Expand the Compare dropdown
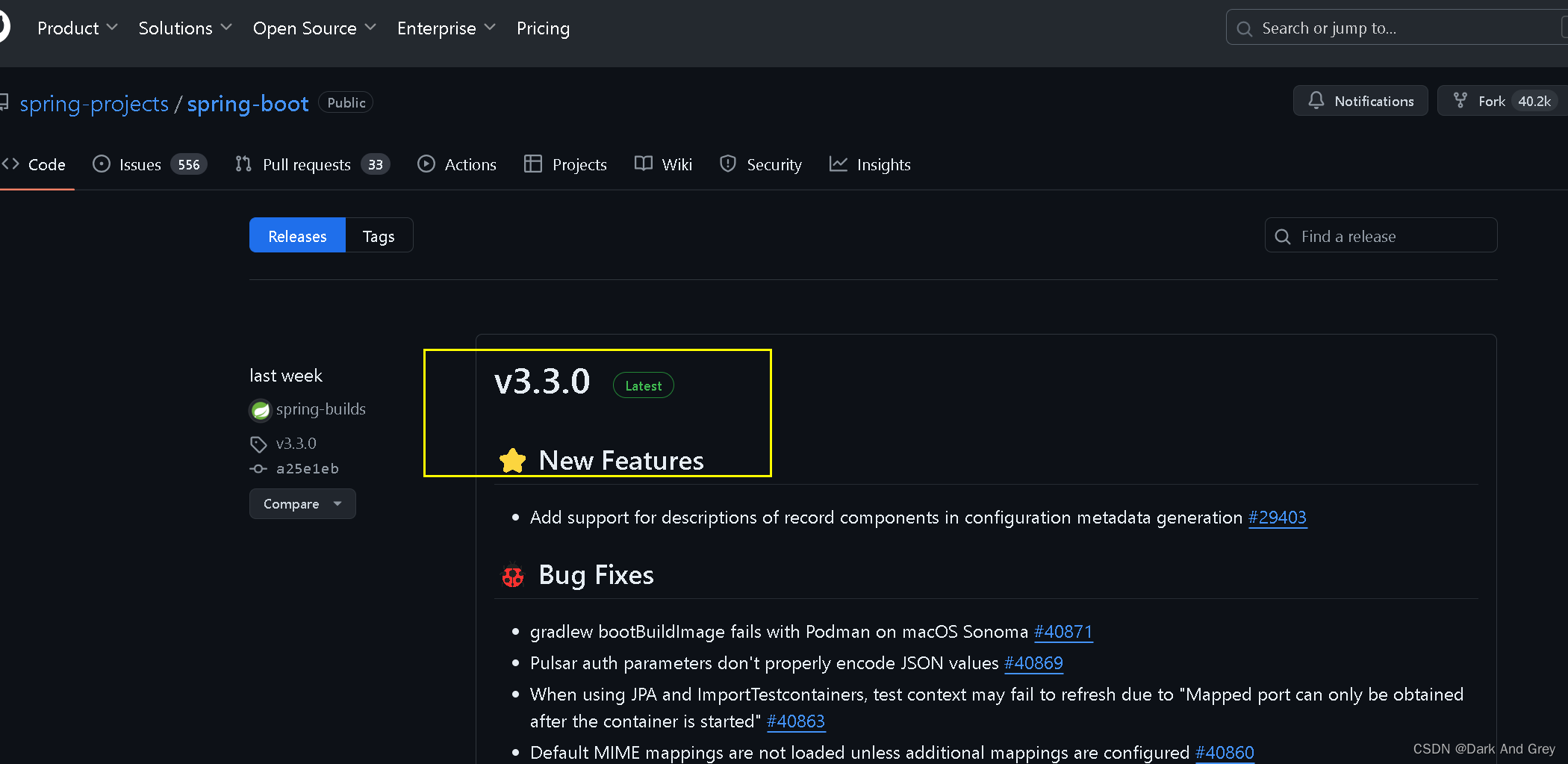Screen dimensions: 1568x764 [302, 504]
